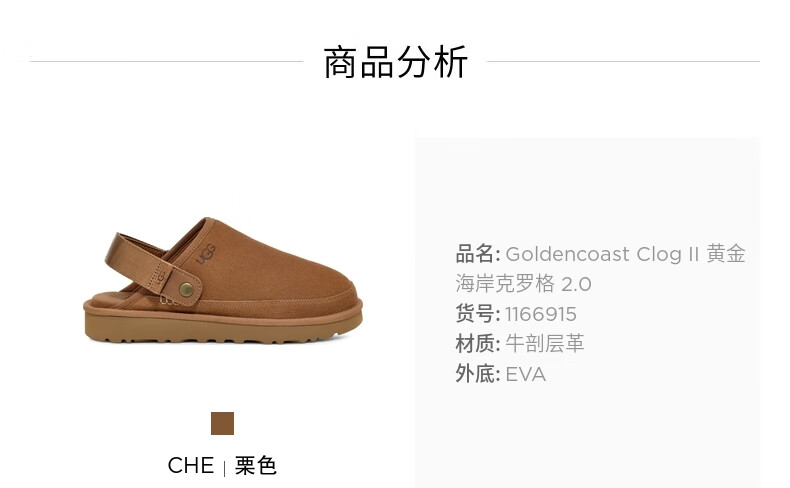Click the 商品分析 section heading
This screenshot has height=488, width=790.
coord(395,62)
